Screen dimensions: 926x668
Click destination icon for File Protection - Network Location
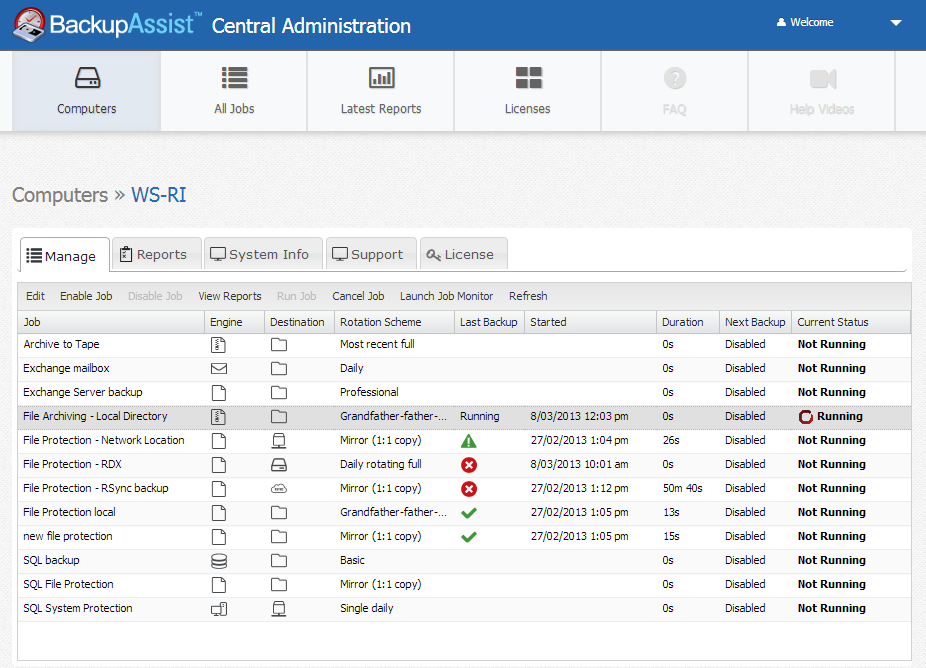click(279, 441)
